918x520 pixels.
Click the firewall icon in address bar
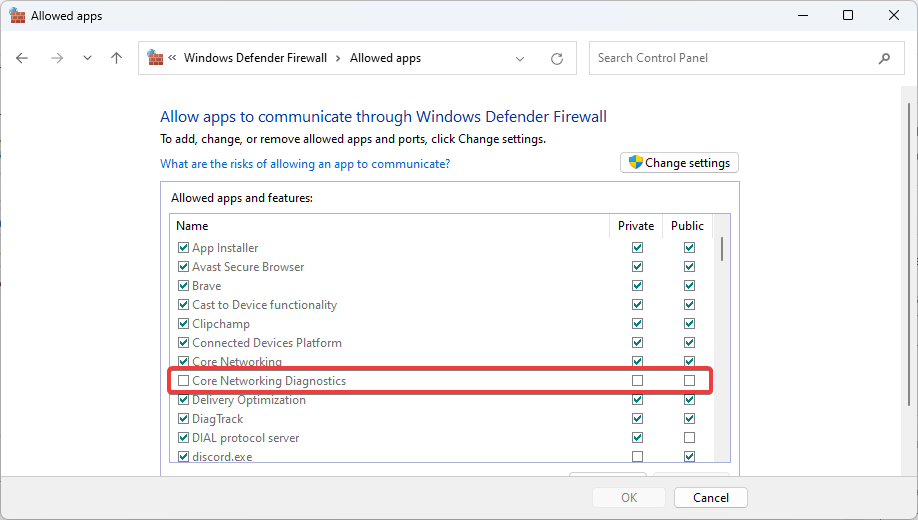click(x=155, y=57)
